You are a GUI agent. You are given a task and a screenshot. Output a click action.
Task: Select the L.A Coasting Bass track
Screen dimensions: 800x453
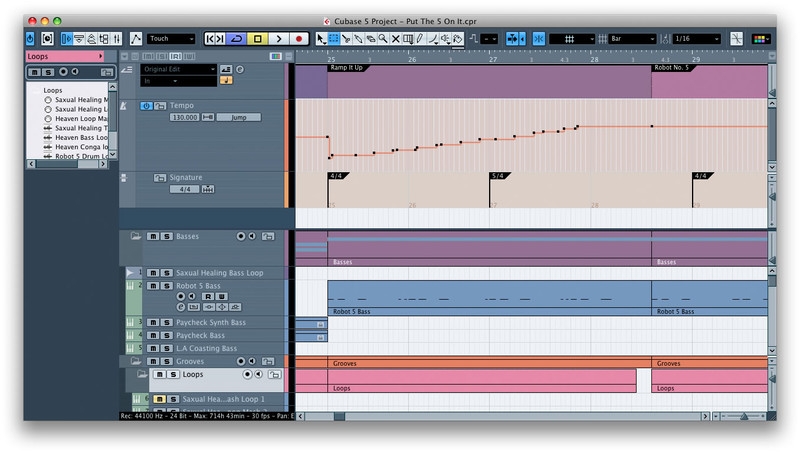coord(206,348)
